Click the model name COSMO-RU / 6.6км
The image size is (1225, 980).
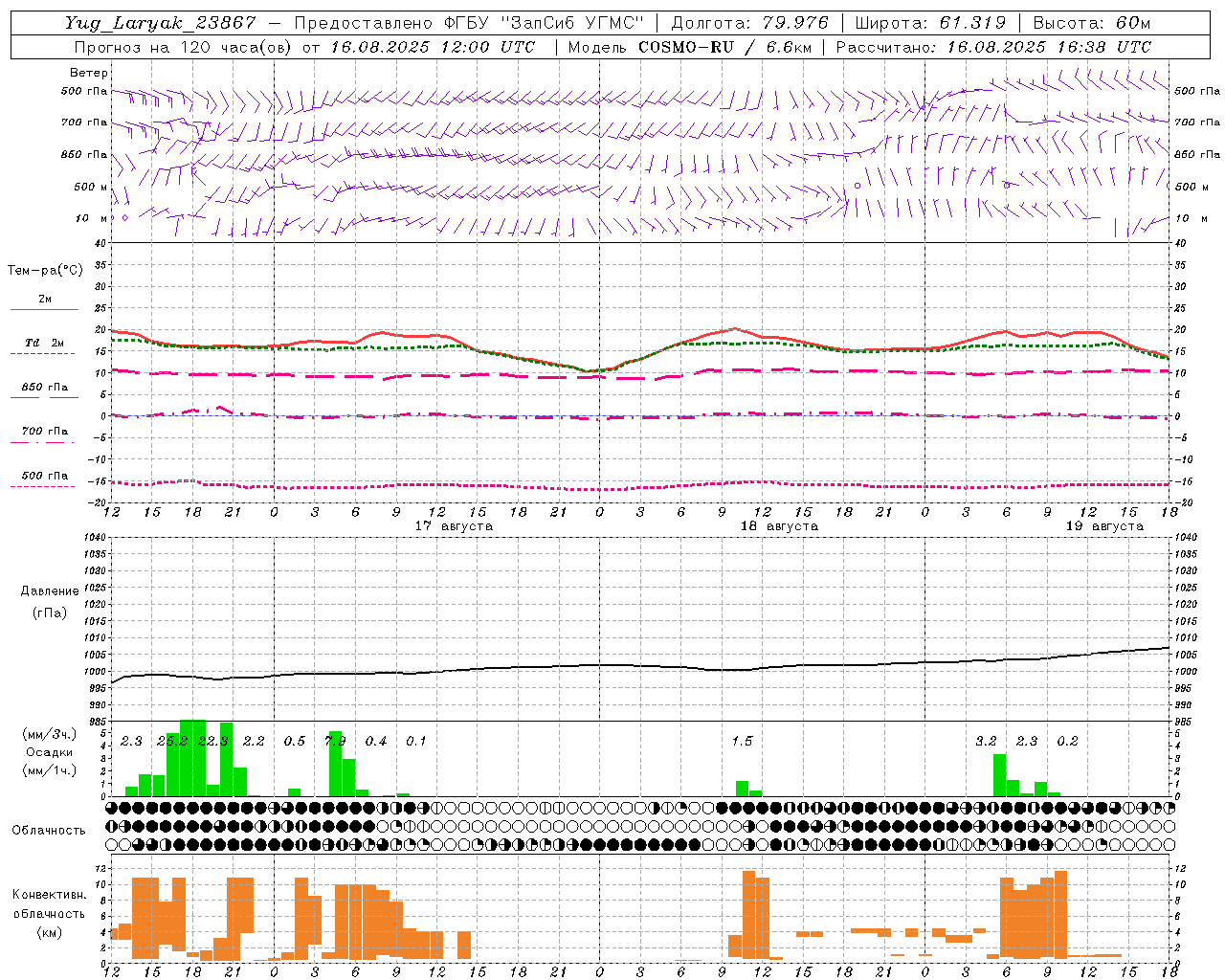(725, 47)
